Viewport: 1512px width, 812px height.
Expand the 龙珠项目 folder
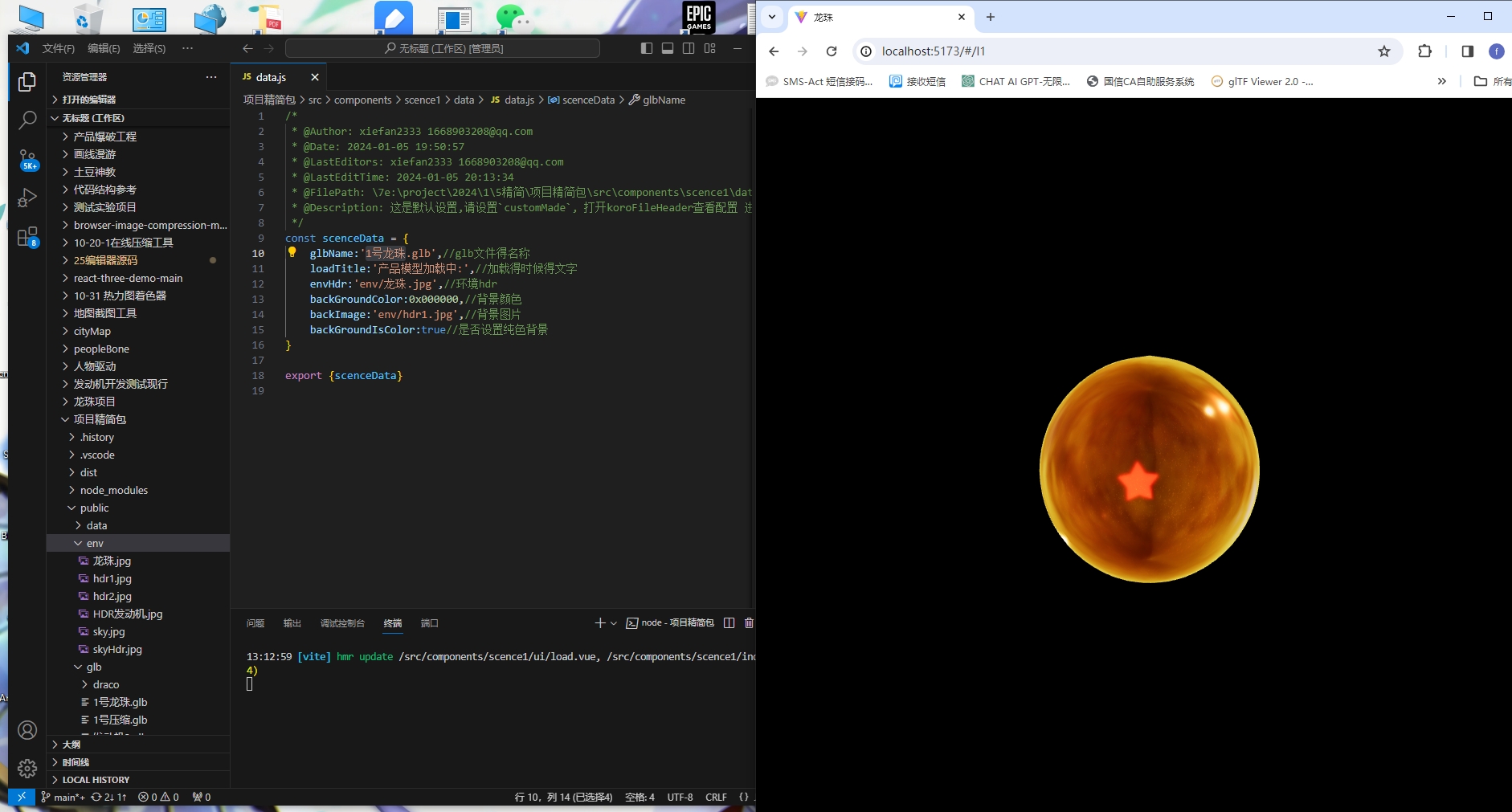click(x=138, y=402)
